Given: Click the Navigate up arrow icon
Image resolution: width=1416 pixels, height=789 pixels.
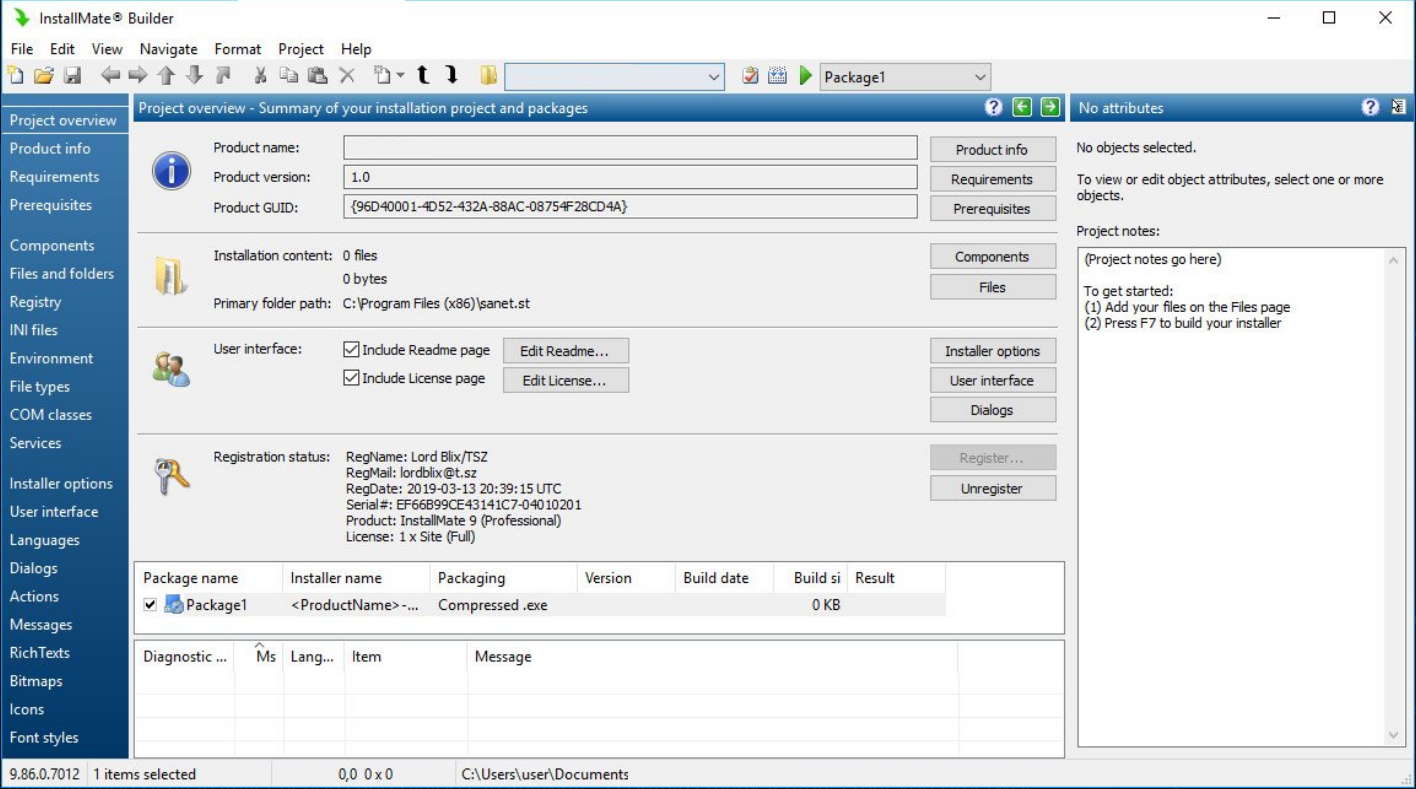Looking at the screenshot, I should tap(167, 76).
